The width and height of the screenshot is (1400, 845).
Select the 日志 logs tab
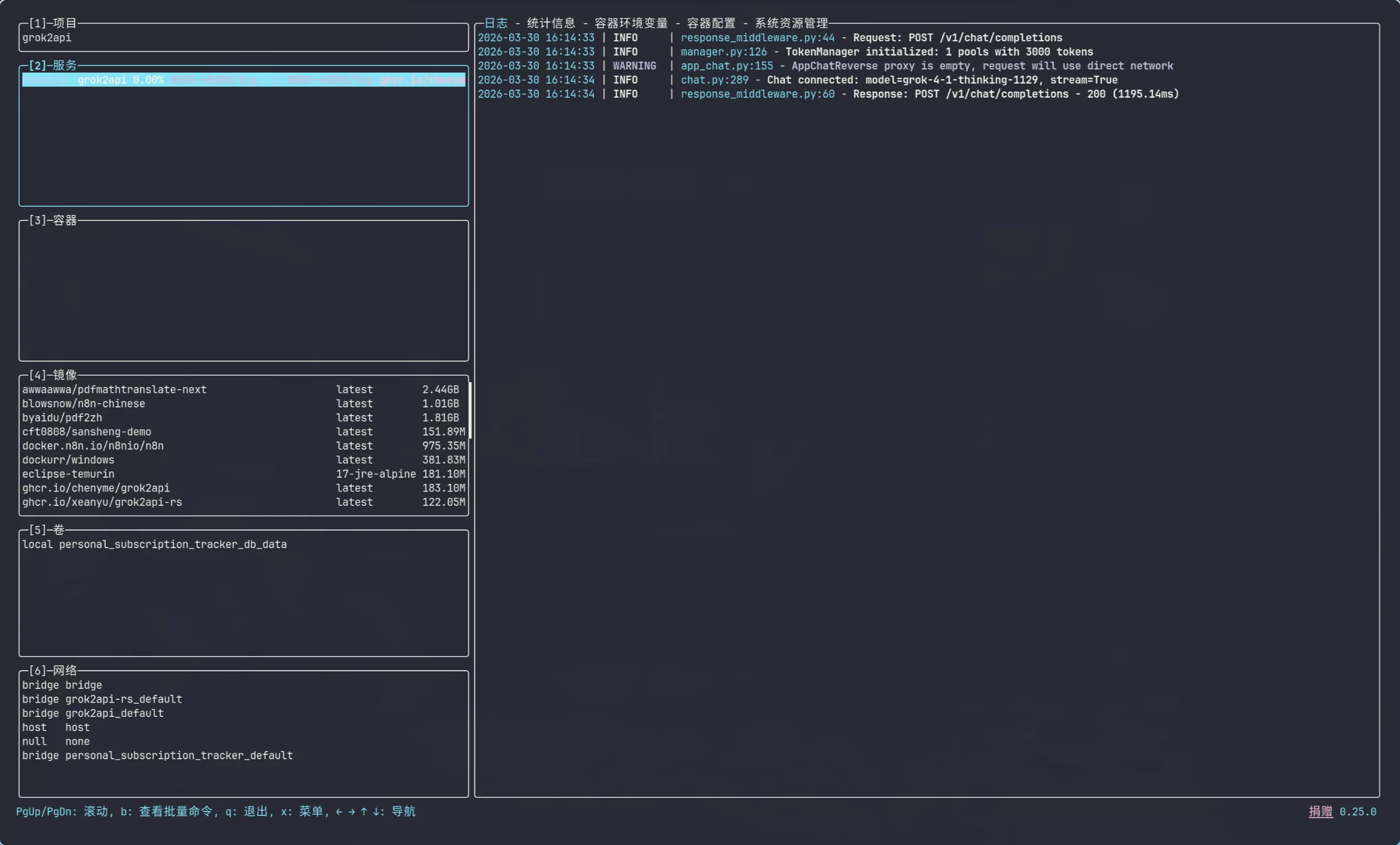pos(495,23)
